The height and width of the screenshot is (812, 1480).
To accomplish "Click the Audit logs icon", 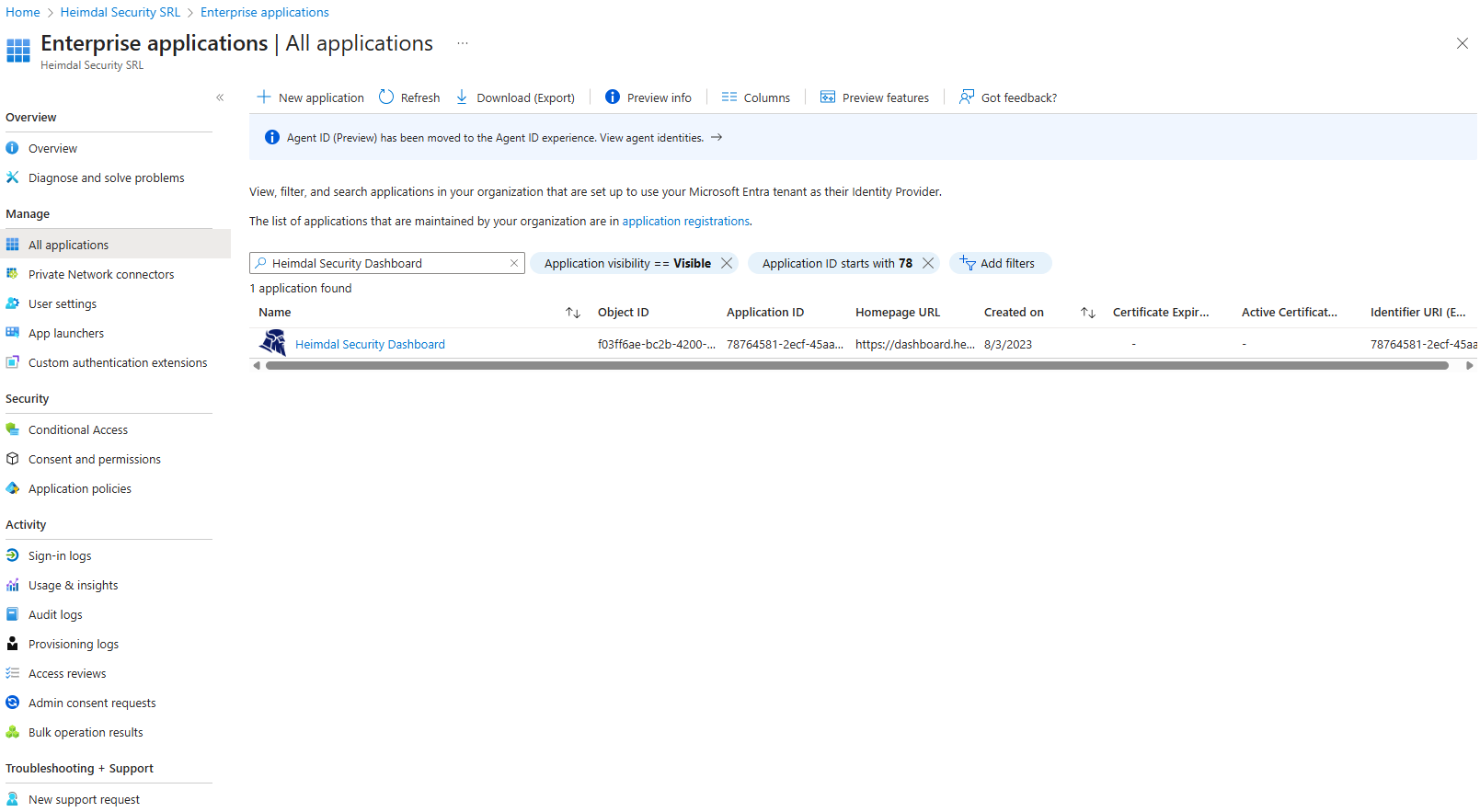I will (x=13, y=614).
